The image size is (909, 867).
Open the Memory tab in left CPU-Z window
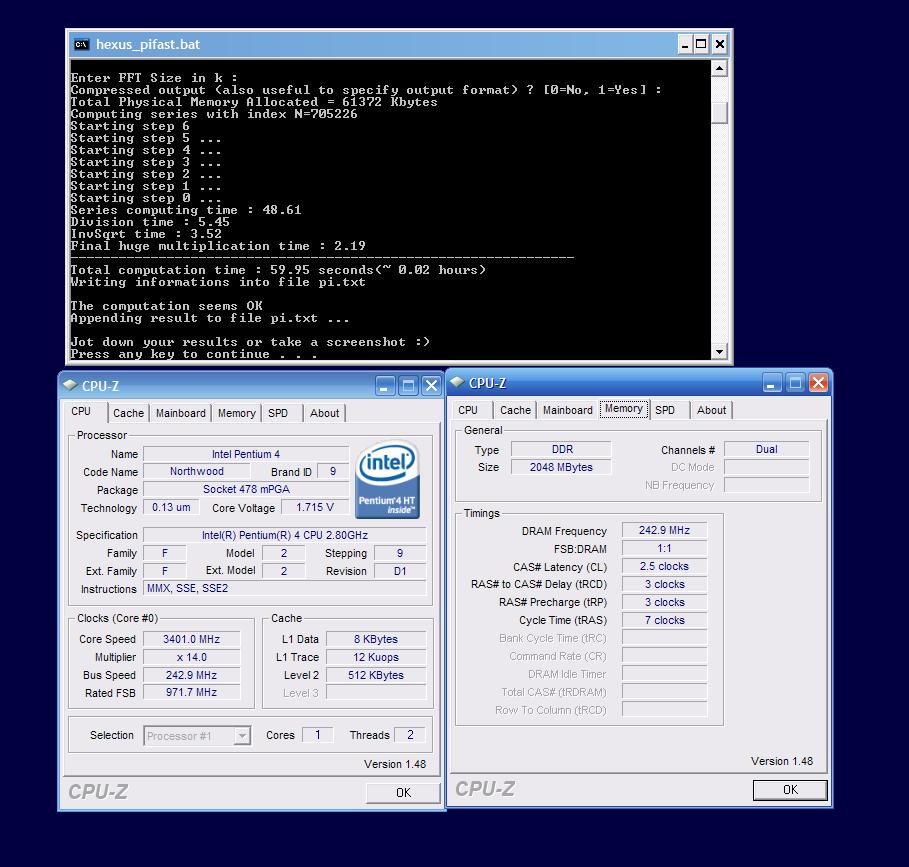coord(237,413)
